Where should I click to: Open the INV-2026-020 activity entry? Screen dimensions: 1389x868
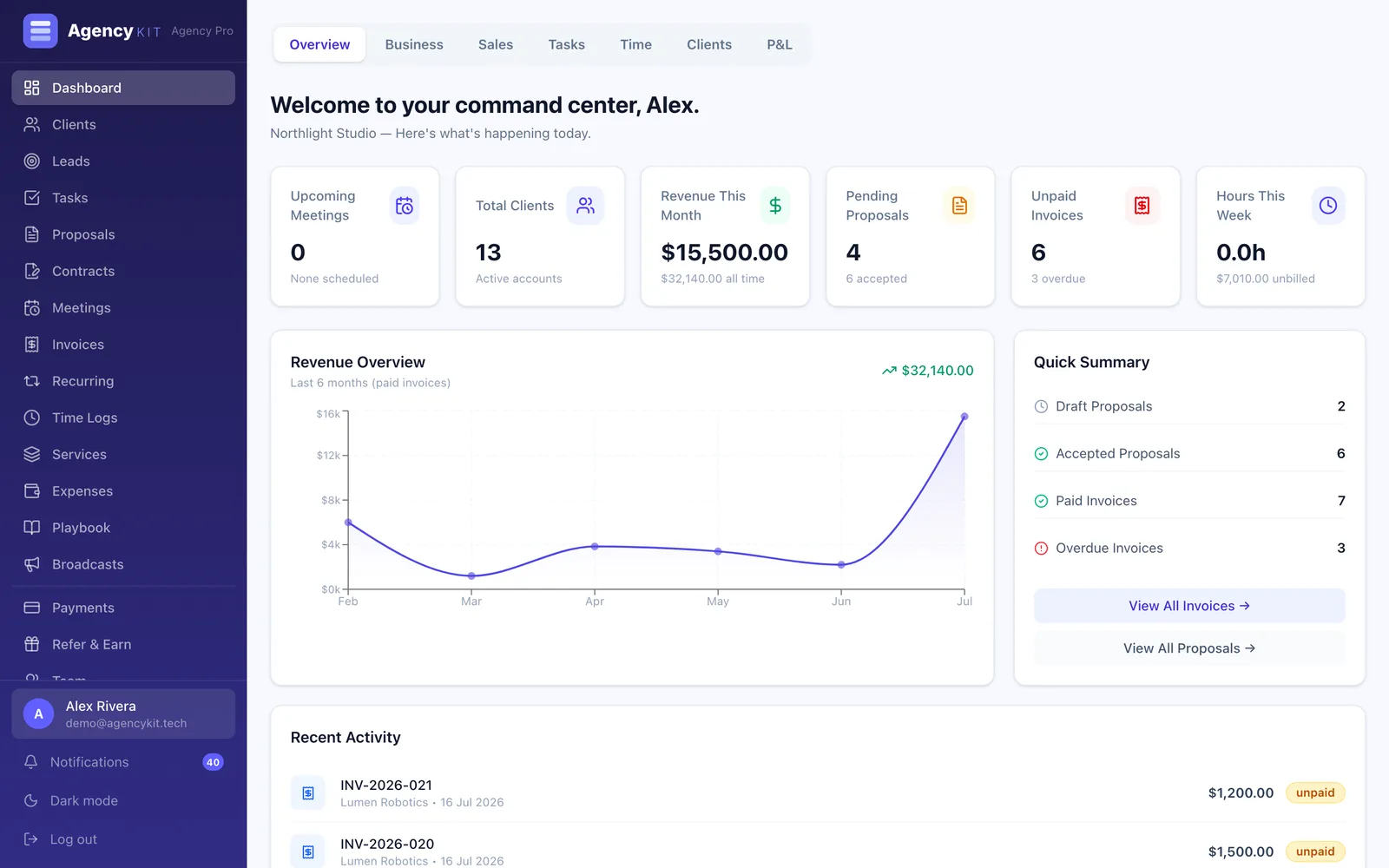[818, 852]
